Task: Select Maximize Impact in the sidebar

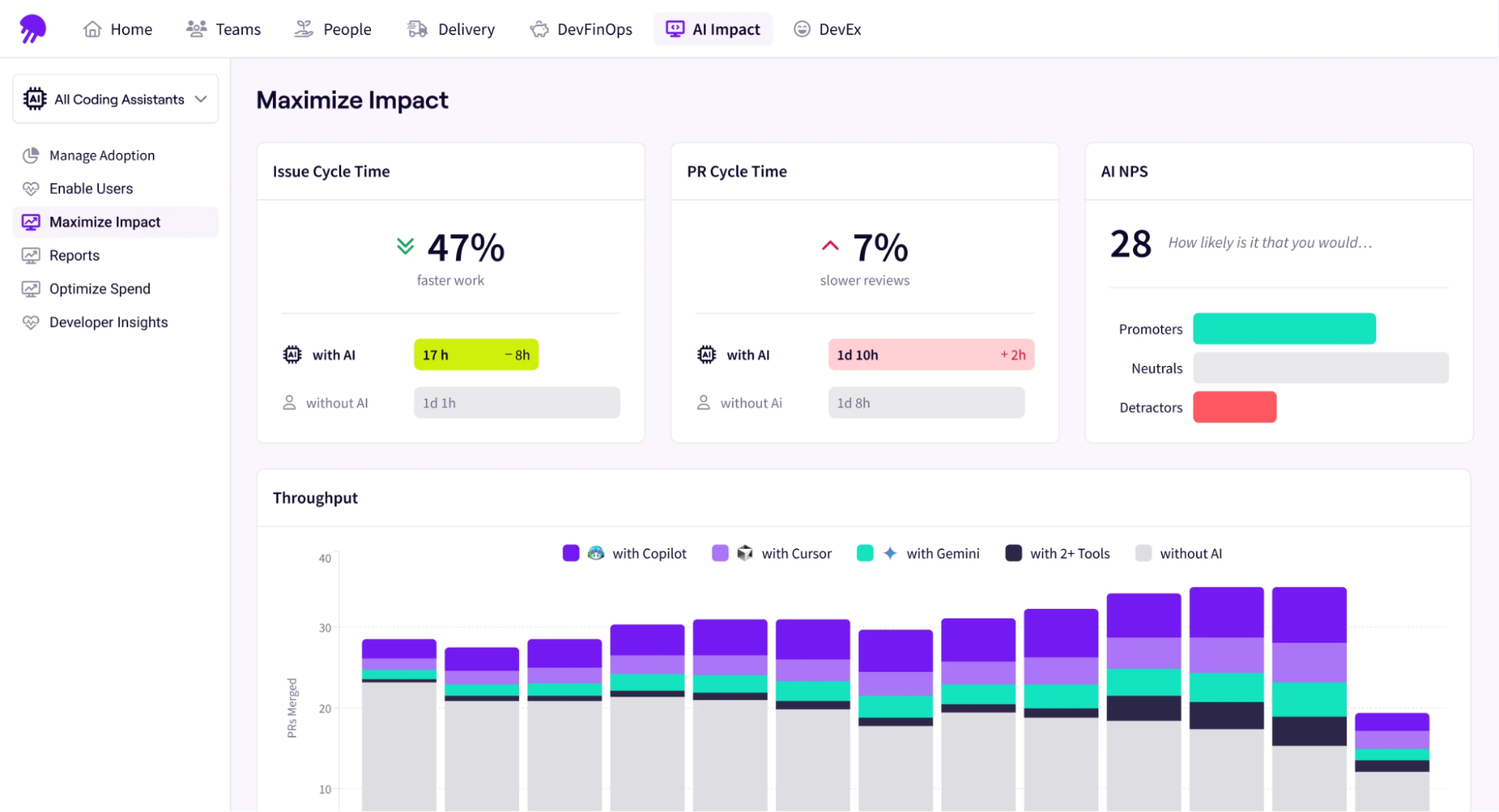Action: point(105,222)
